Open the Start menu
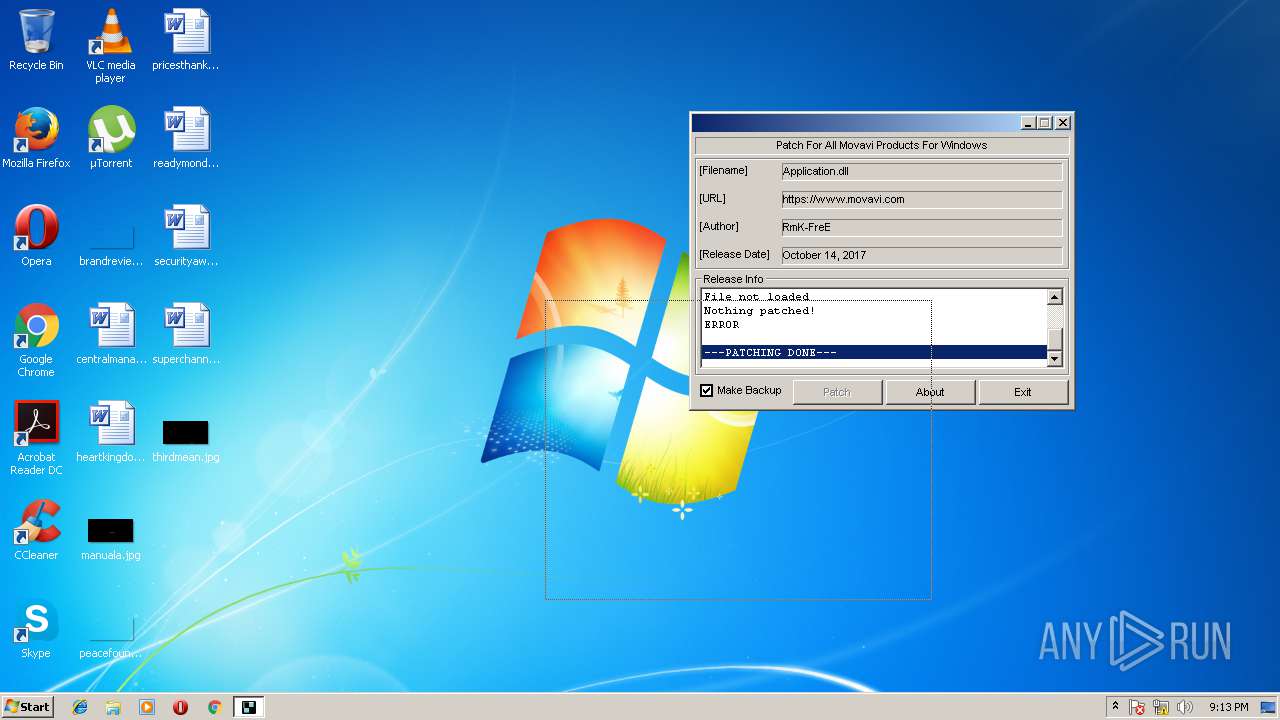This screenshot has width=1280, height=720. pos(28,707)
